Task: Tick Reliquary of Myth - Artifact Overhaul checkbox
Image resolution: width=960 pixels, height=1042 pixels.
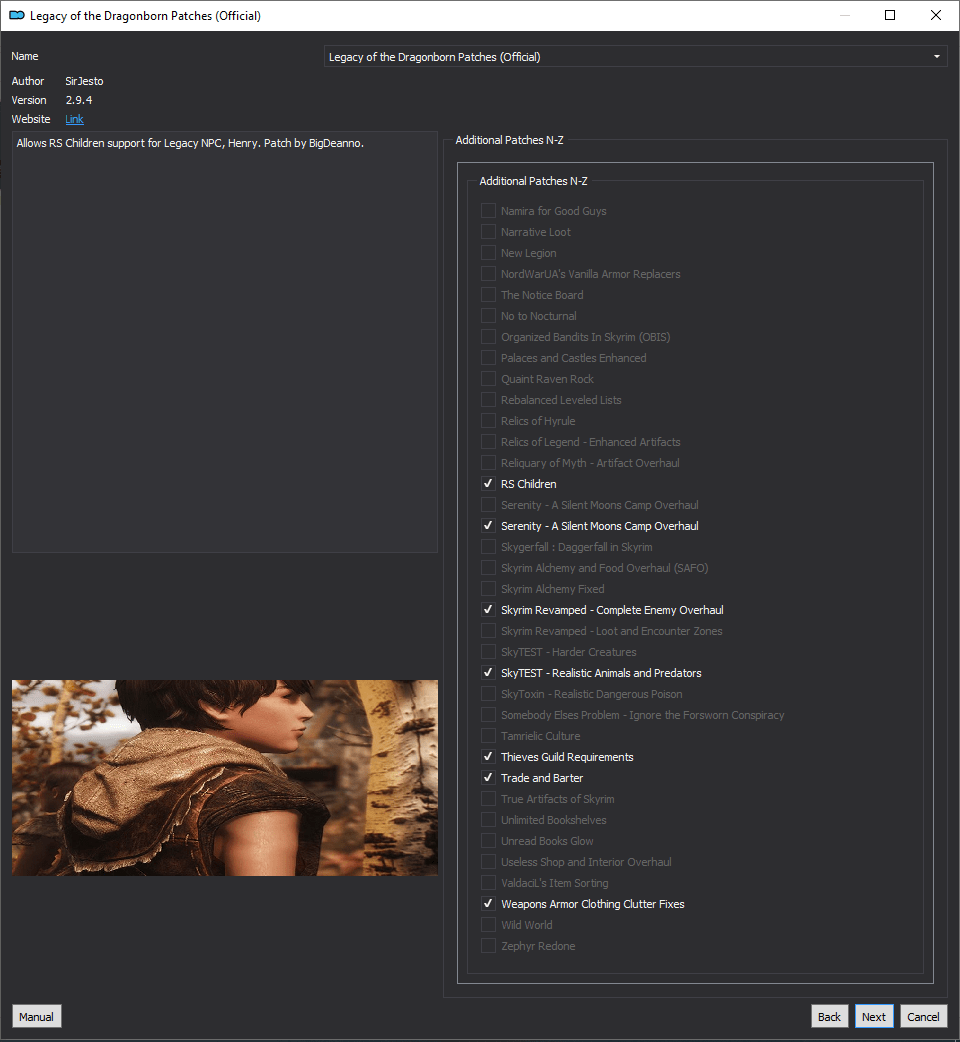Action: [x=488, y=463]
